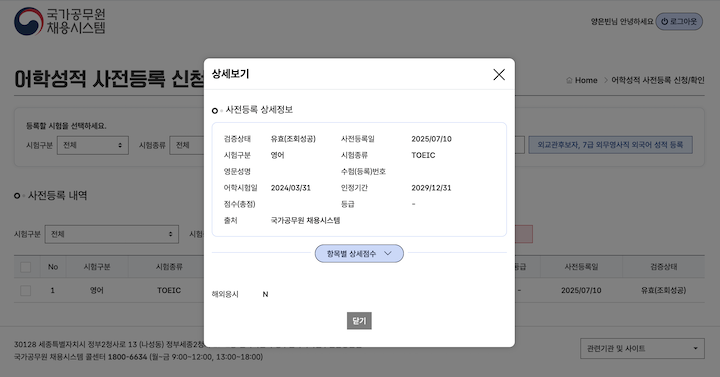Click the 2025/07/10 date in the table row
The image size is (720, 377).
point(581,290)
